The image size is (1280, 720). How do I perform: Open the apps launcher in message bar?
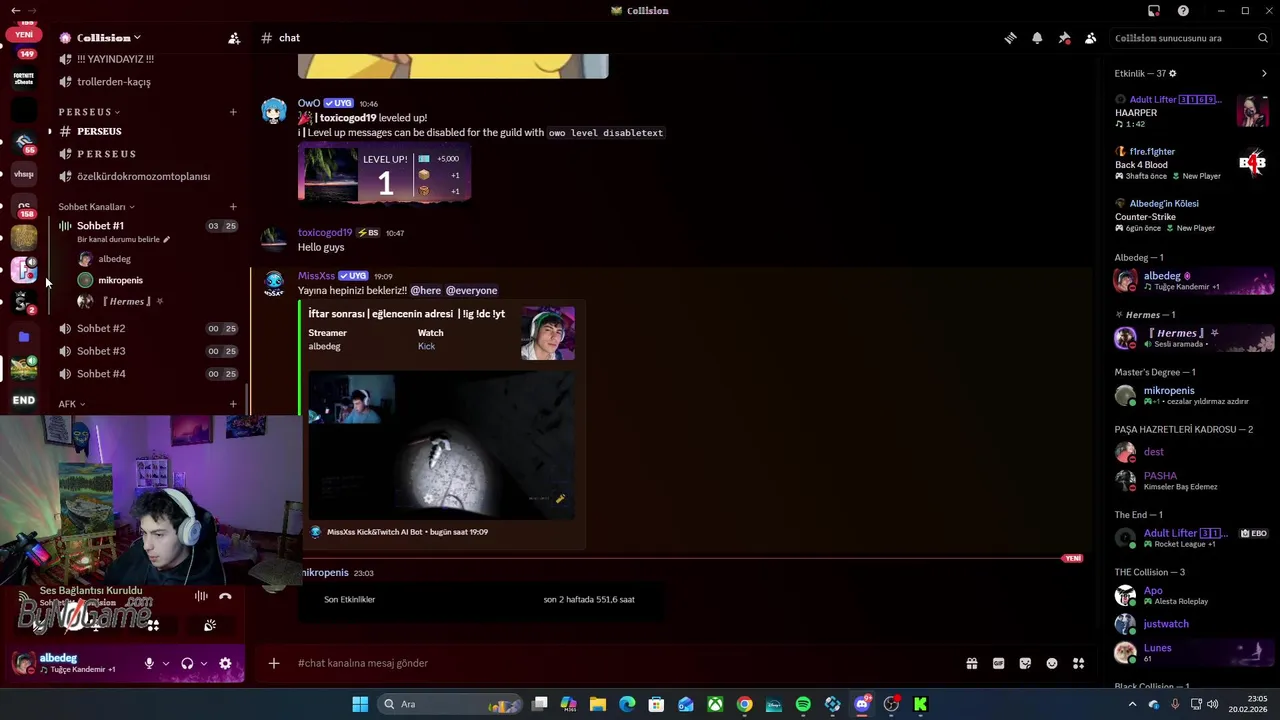(x=1079, y=663)
